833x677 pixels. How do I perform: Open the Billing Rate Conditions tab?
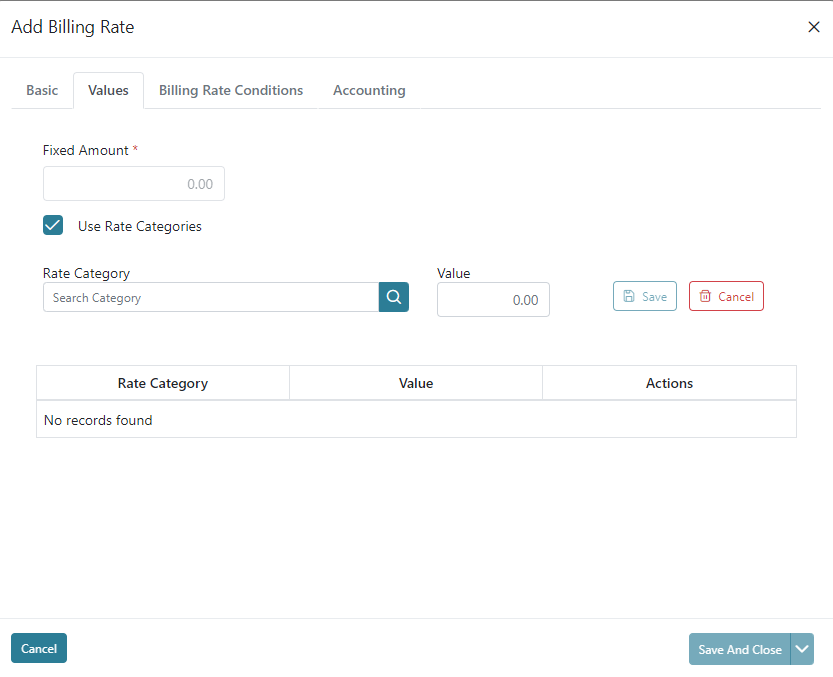231,90
